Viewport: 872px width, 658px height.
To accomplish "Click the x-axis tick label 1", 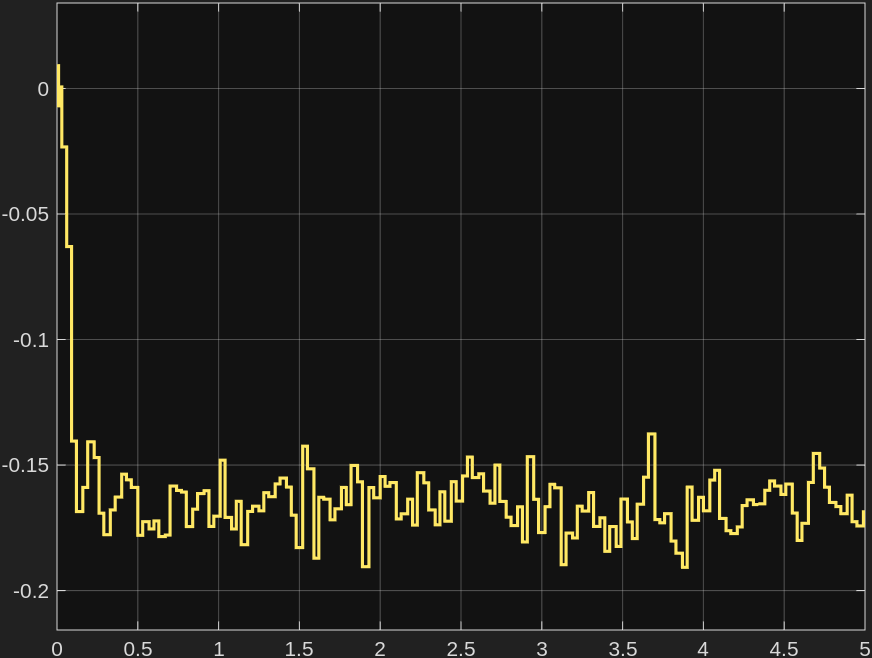I will (219, 647).
